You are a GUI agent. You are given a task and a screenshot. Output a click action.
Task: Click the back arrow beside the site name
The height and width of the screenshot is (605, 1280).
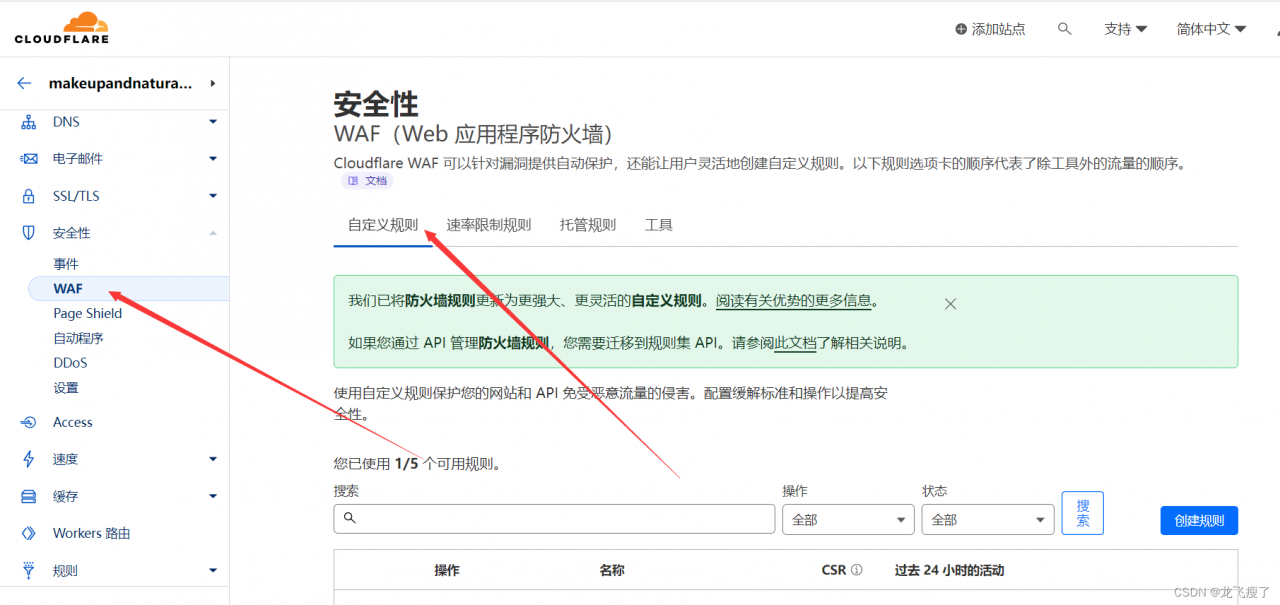click(x=24, y=83)
